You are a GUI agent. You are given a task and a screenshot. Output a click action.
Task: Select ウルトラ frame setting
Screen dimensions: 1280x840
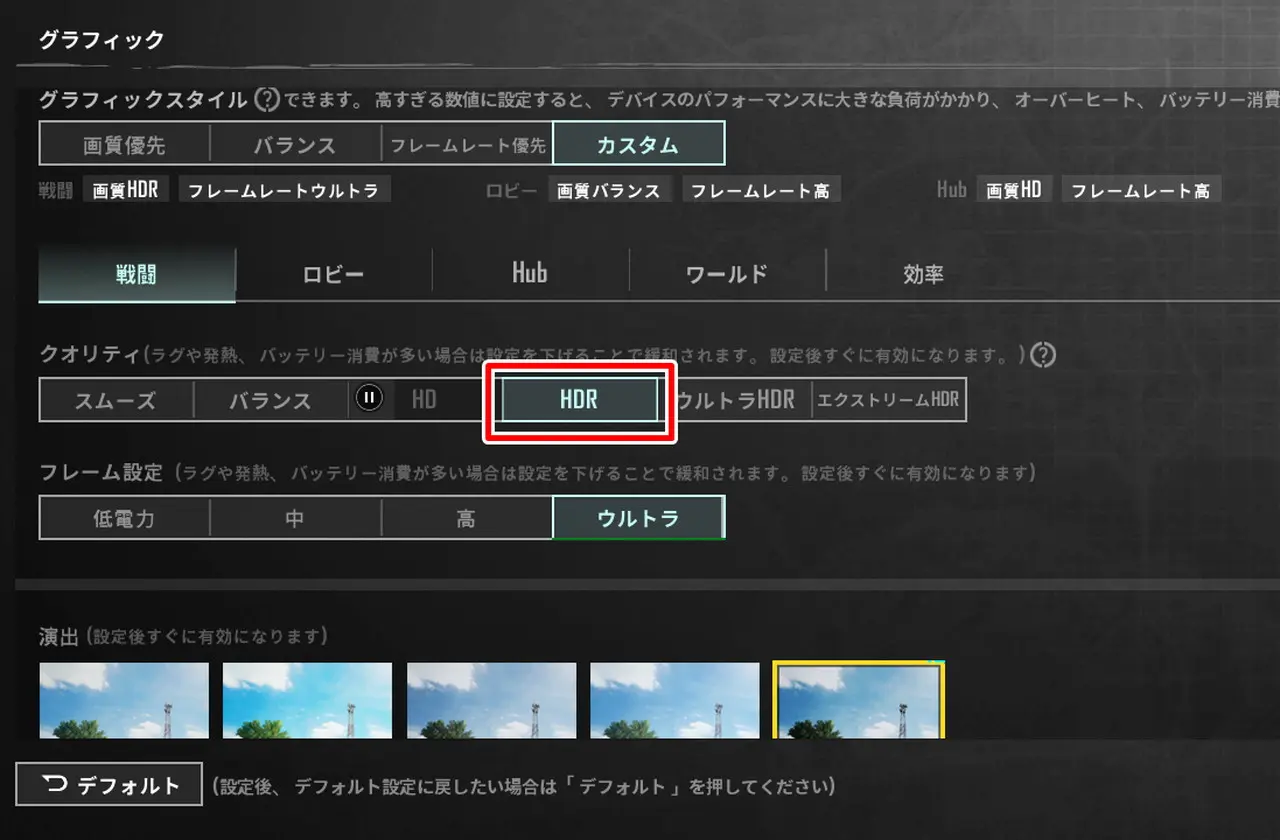pyautogui.click(x=638, y=519)
